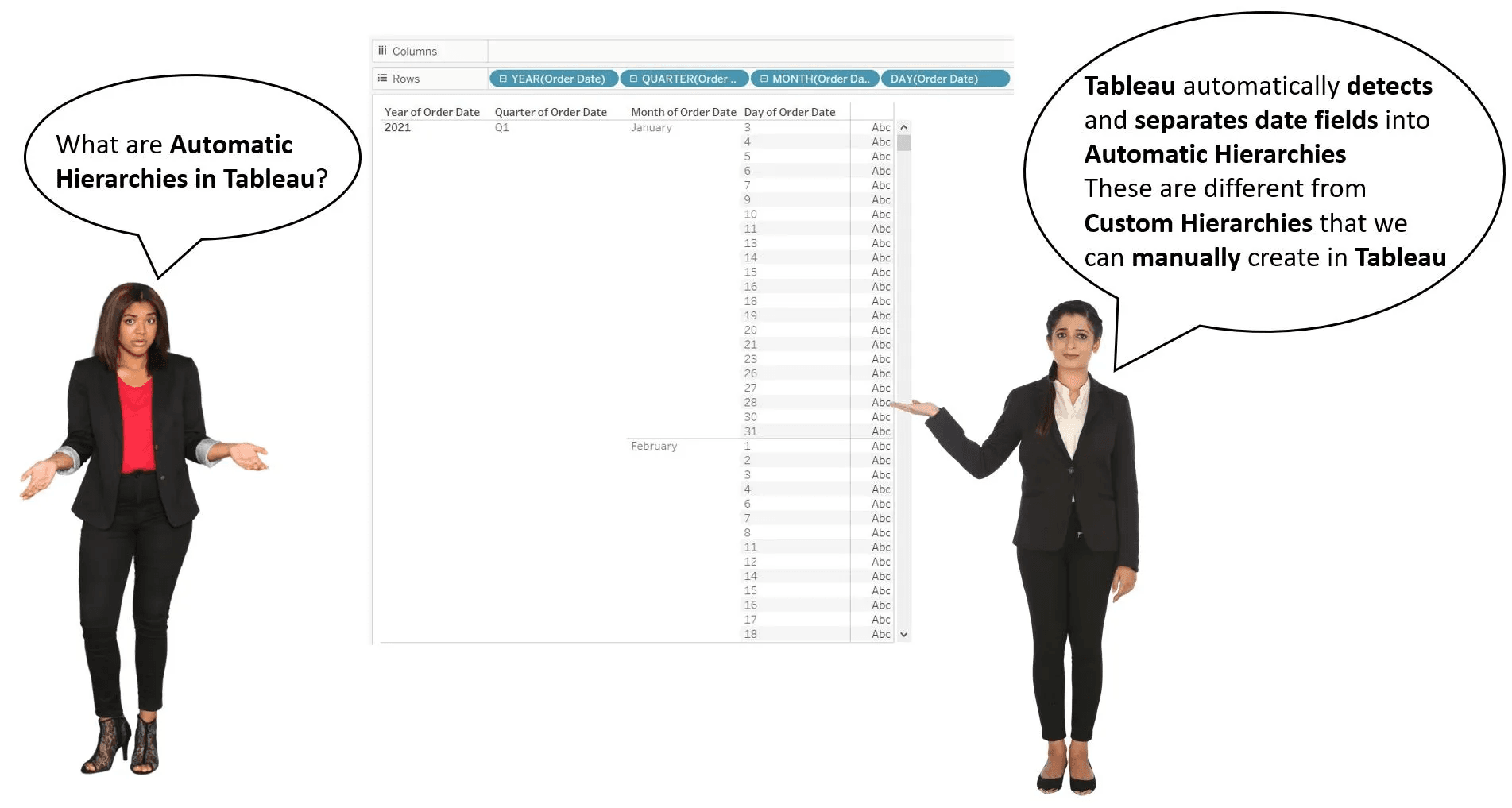Click the Quarter of Order Date header
This screenshot has width=1512, height=808.
pyautogui.click(x=551, y=112)
